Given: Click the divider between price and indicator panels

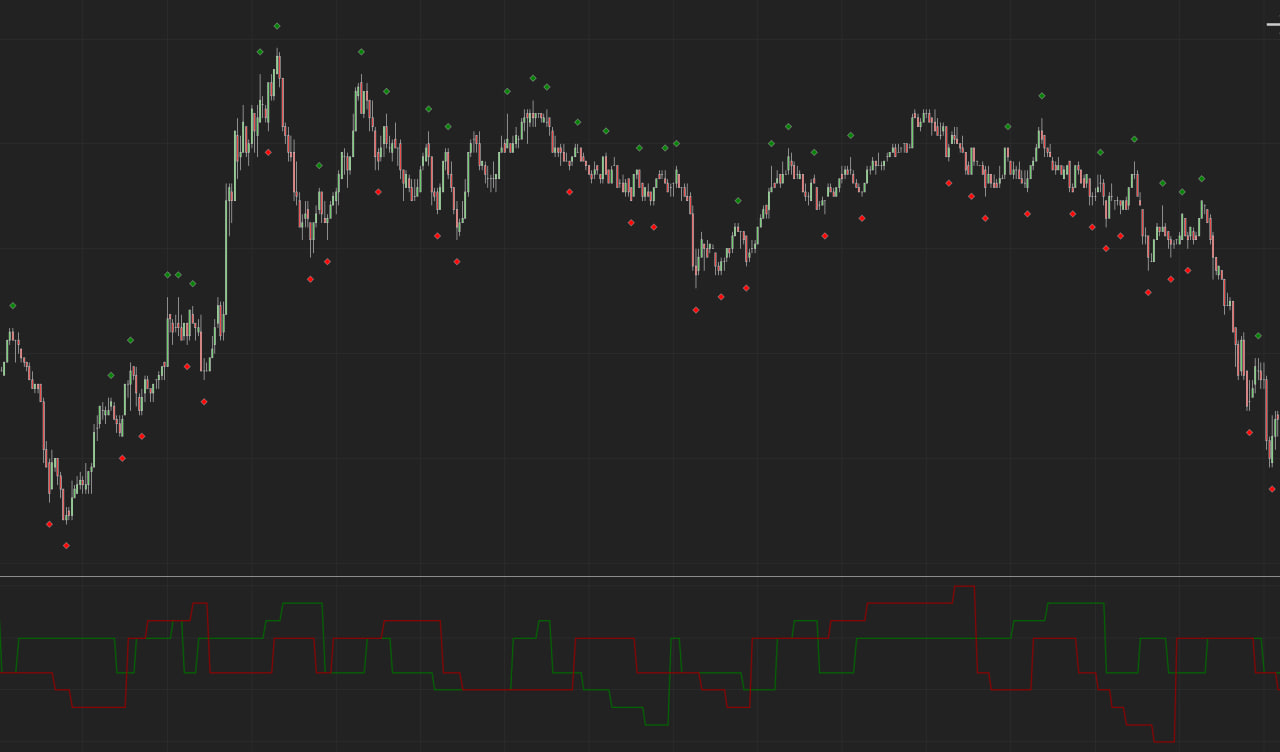Looking at the screenshot, I should (x=640, y=576).
